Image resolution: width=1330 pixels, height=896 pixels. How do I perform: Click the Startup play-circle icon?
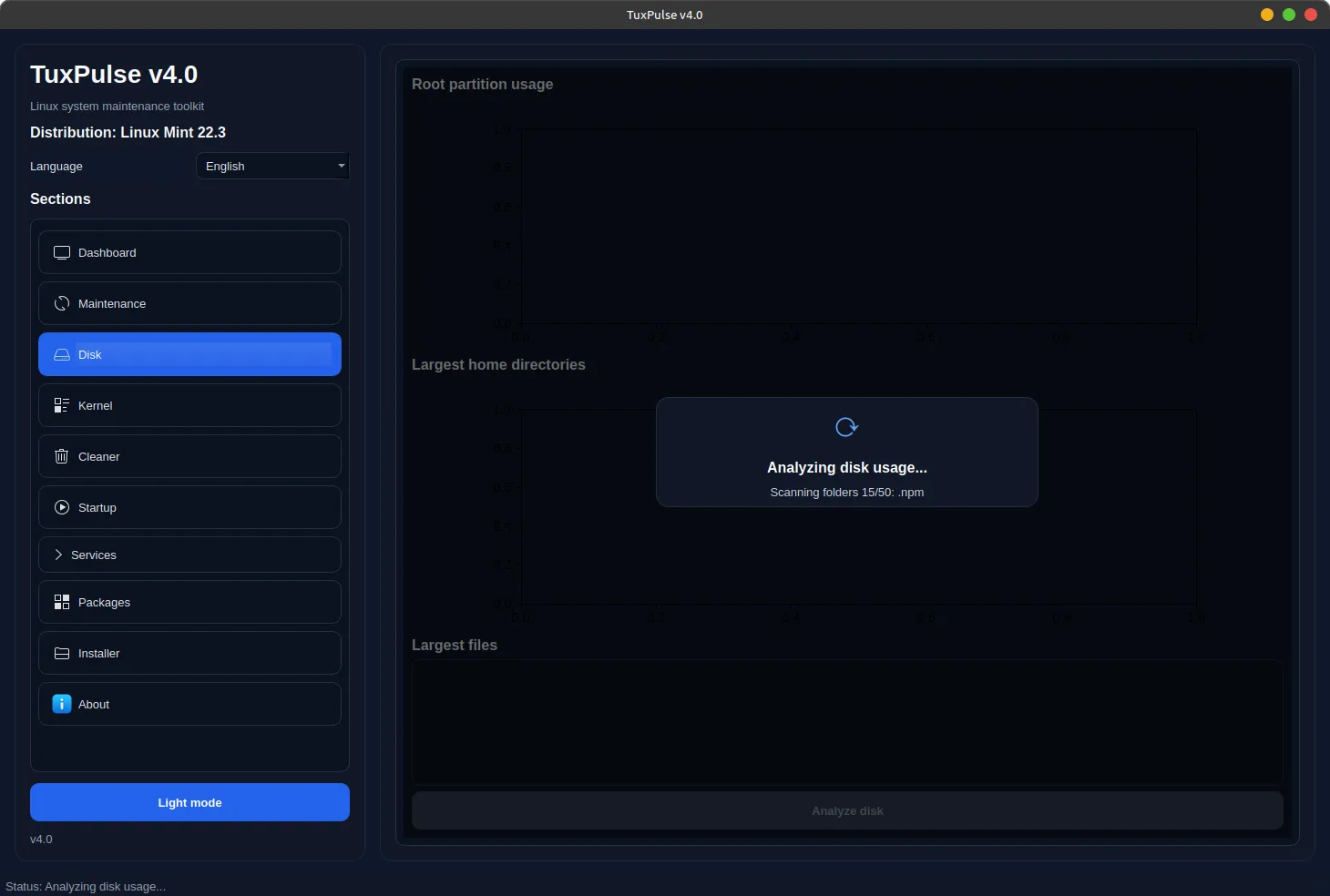click(62, 508)
